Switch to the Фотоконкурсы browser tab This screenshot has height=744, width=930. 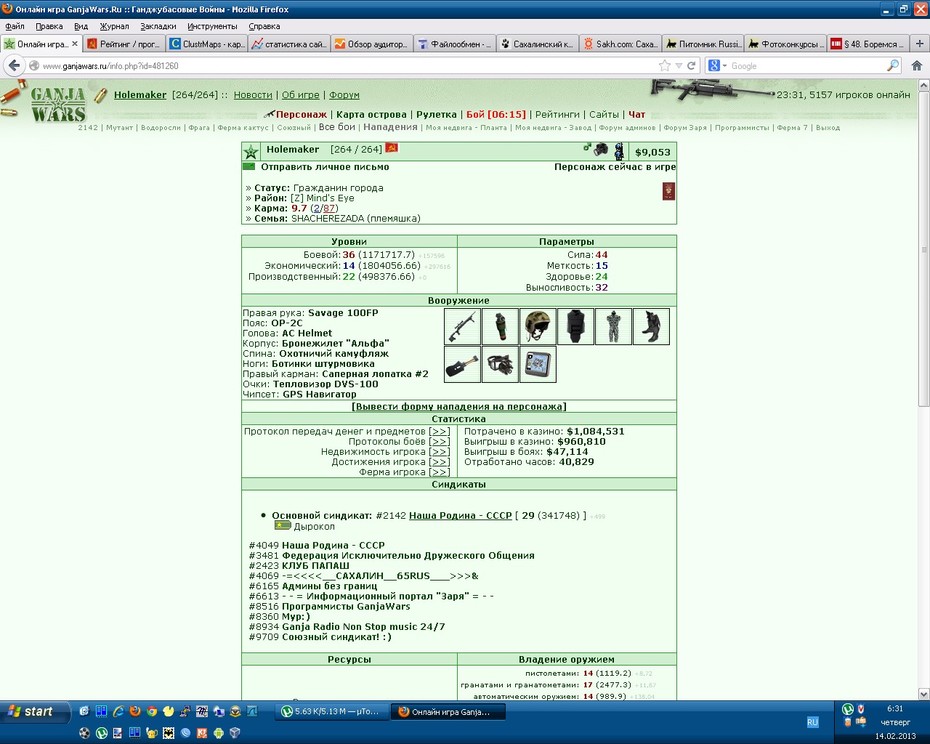click(785, 44)
